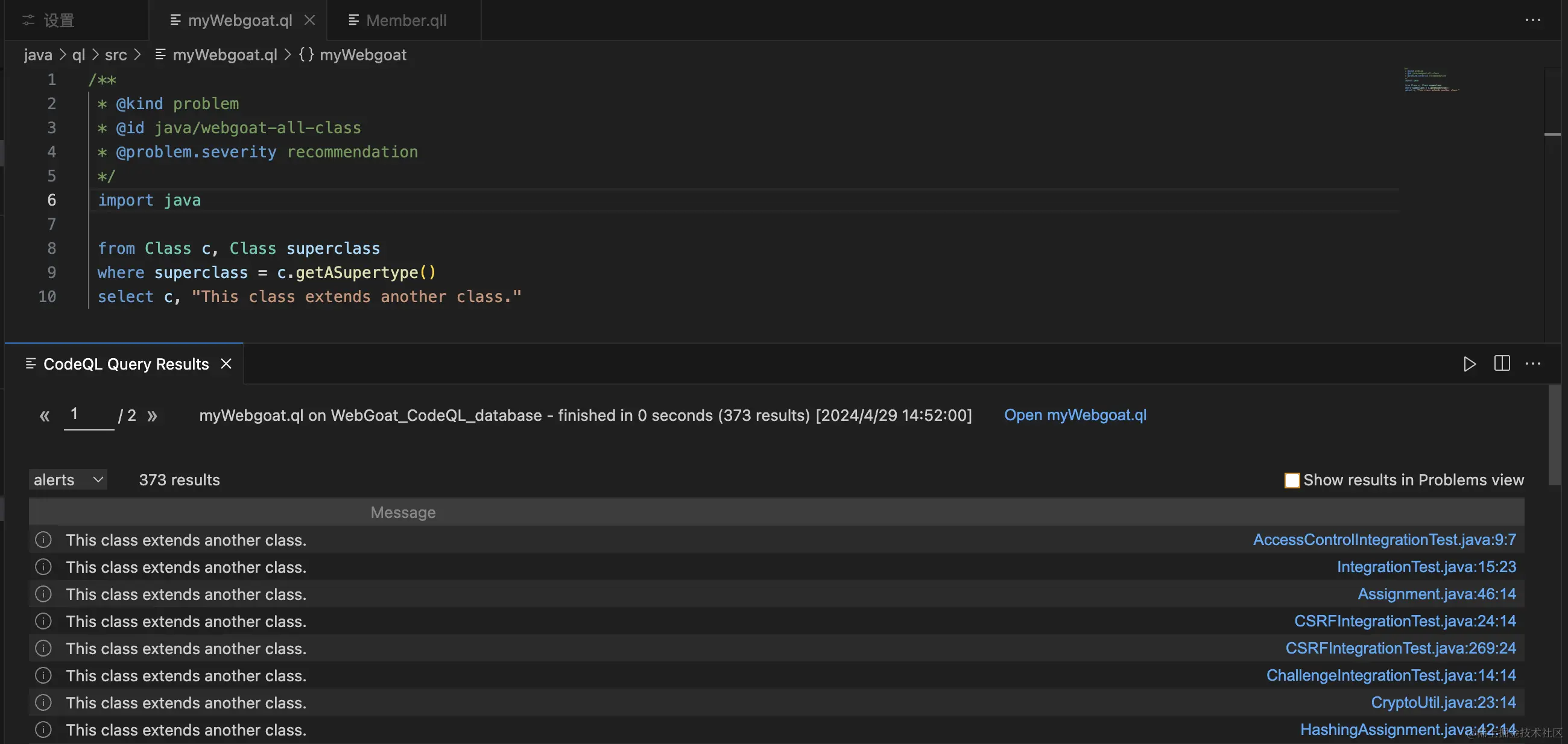Open CryptoUtil.java:23:14 location link
Viewport: 1568px width, 744px height.
(x=1443, y=702)
